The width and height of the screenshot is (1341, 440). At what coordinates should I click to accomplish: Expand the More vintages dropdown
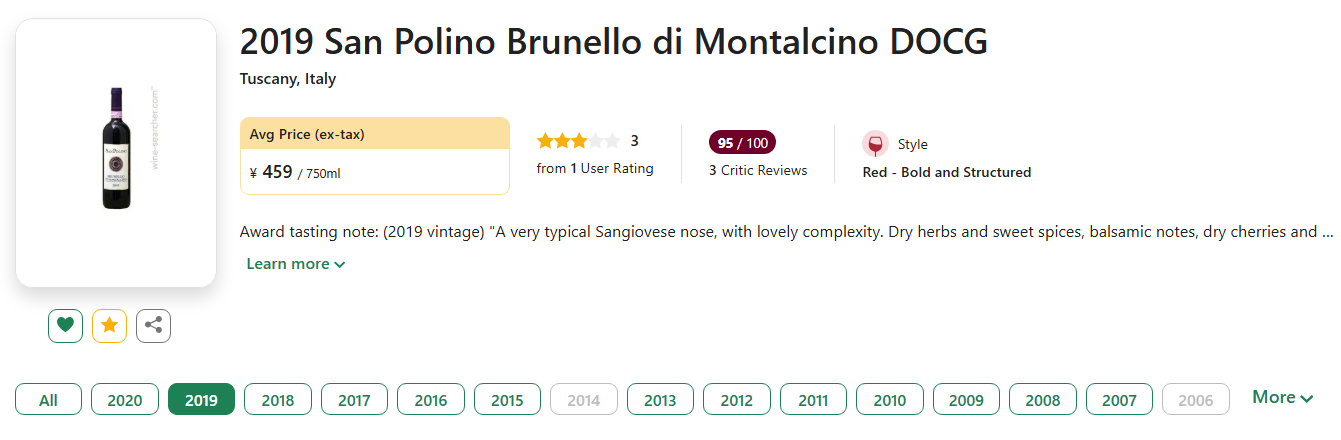point(1282,398)
